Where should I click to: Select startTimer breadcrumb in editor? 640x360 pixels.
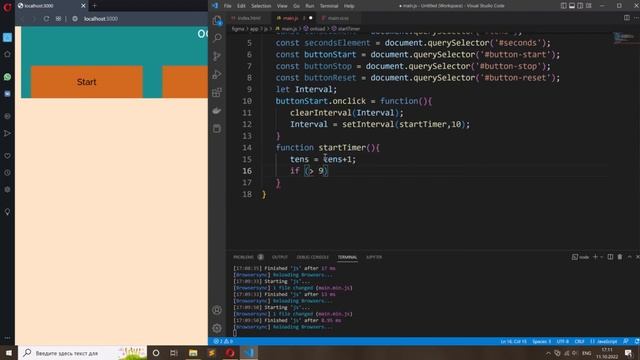click(346, 29)
